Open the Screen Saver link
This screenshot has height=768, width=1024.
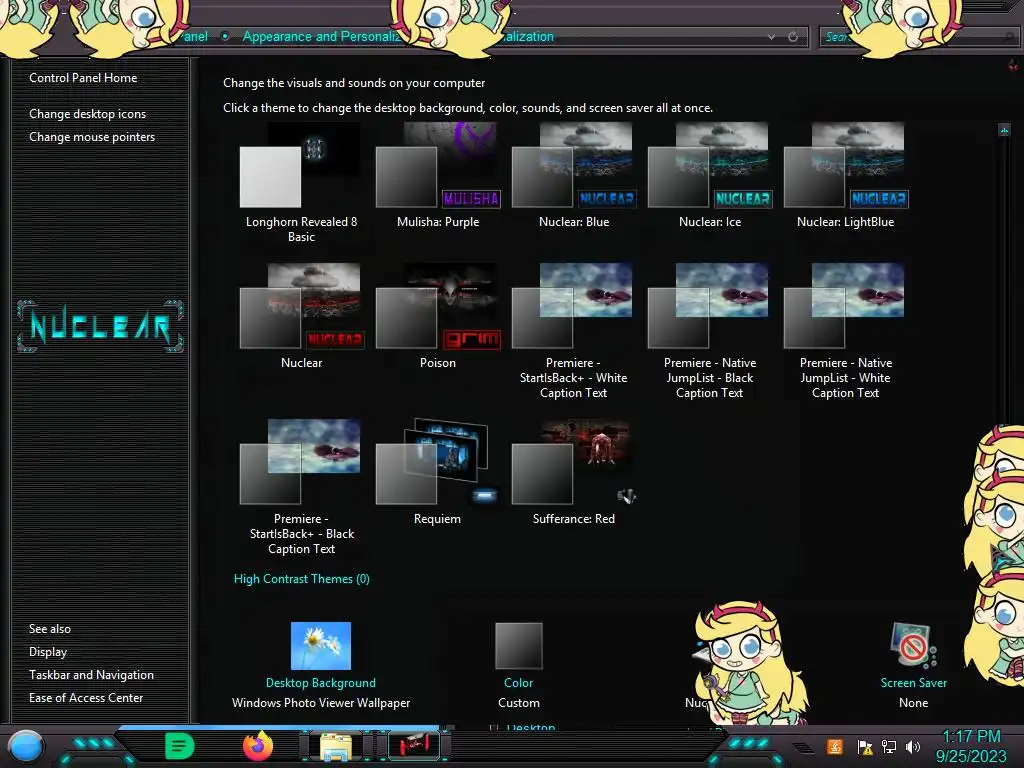point(913,682)
